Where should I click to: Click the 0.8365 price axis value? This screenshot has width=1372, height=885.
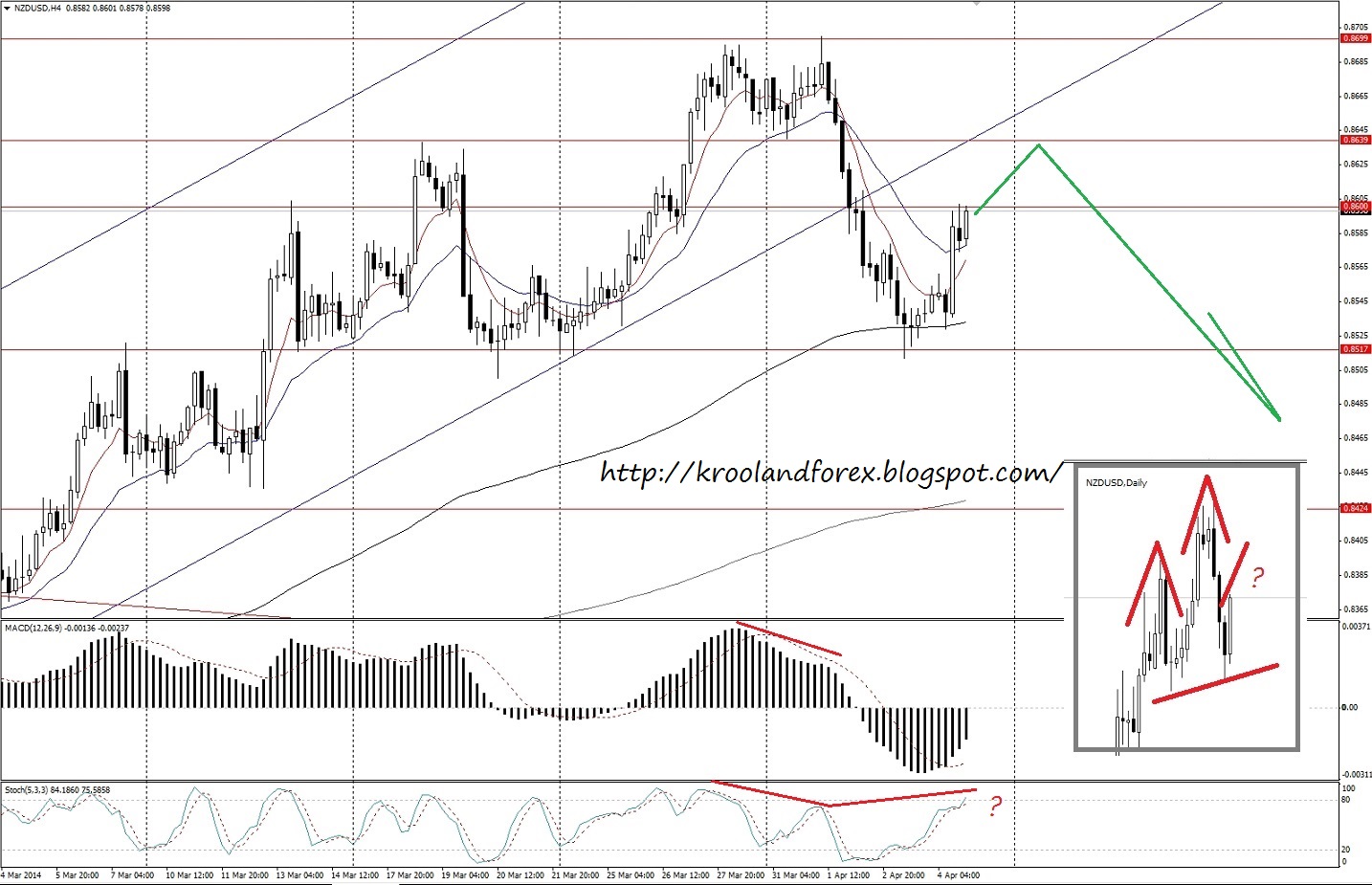click(1356, 608)
